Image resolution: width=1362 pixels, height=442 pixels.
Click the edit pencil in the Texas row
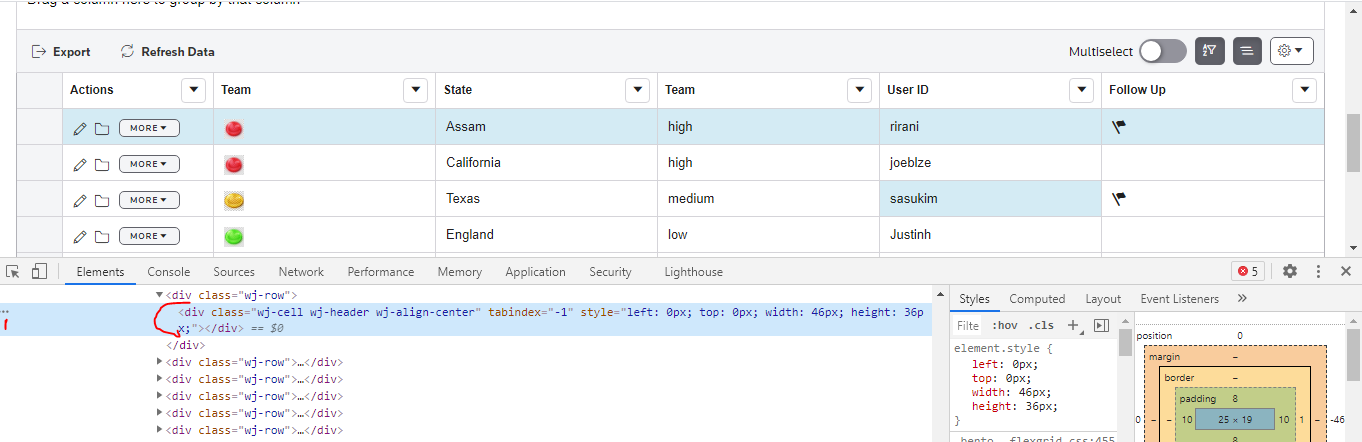(x=80, y=200)
